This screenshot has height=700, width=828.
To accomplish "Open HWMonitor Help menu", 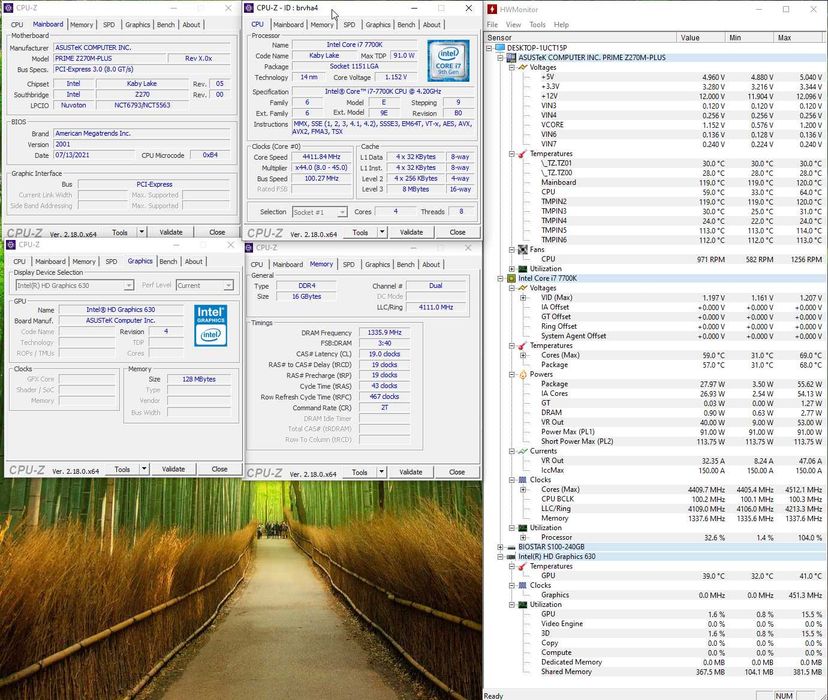I will 561,24.
